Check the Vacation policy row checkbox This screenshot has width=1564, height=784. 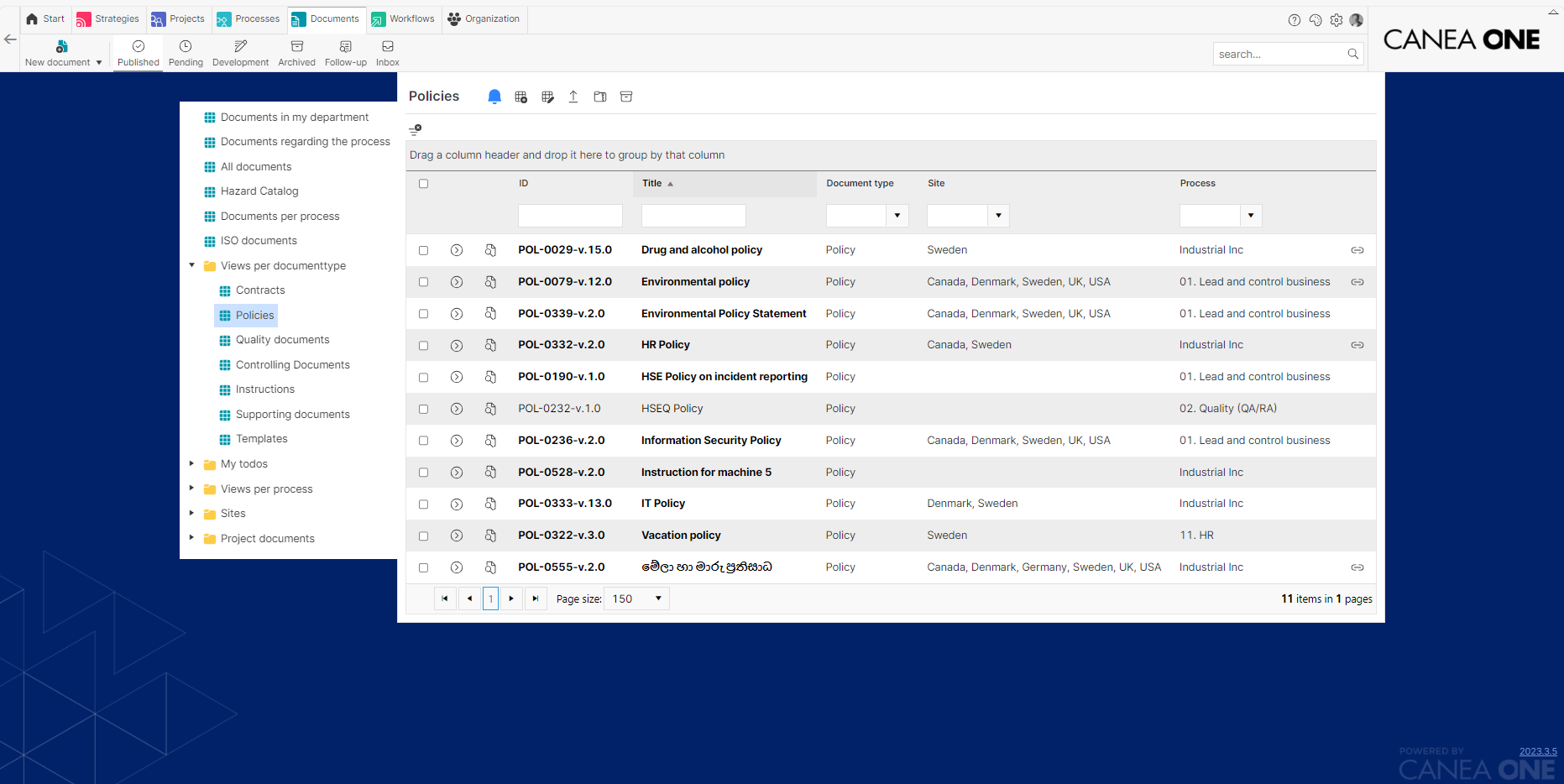click(424, 536)
